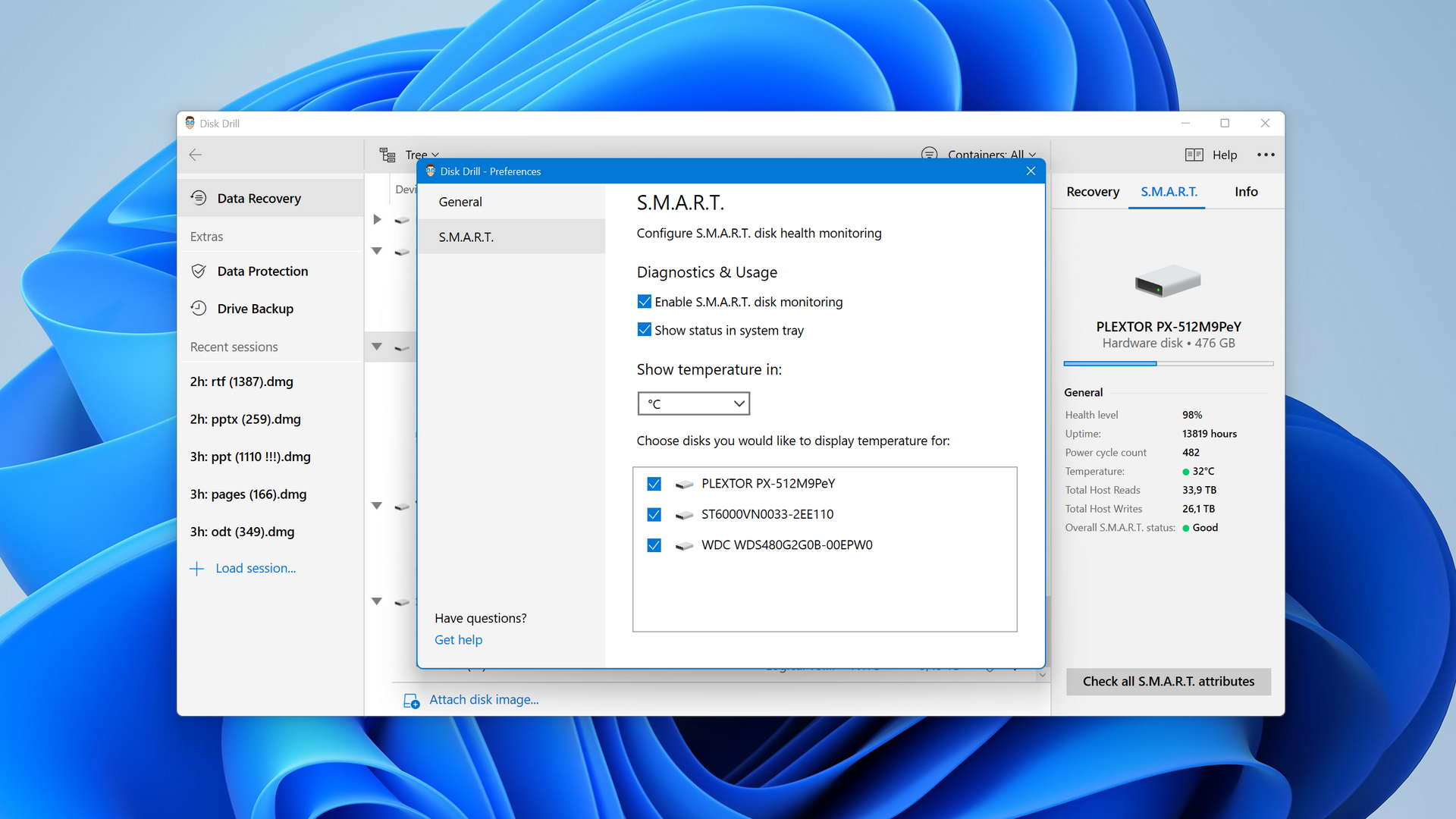1456x819 pixels.
Task: Open recent session pptx (259).dmg
Action: [x=244, y=419]
